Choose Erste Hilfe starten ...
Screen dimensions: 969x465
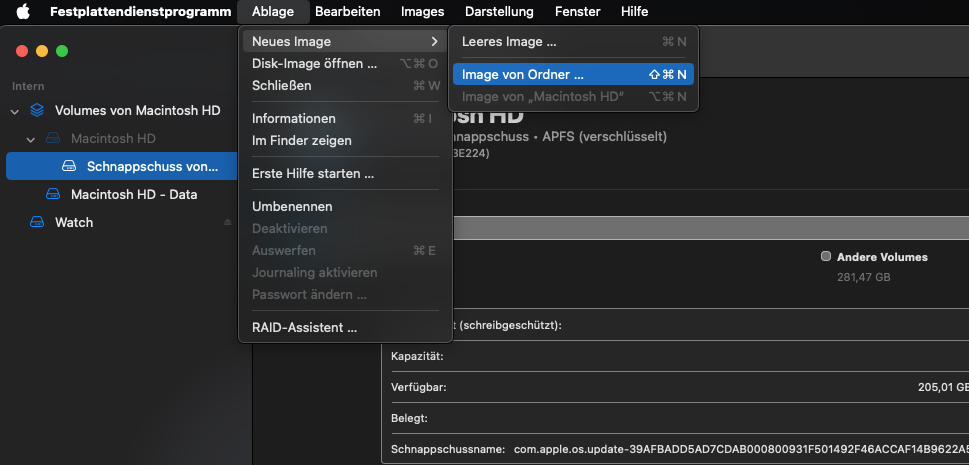click(x=345, y=174)
